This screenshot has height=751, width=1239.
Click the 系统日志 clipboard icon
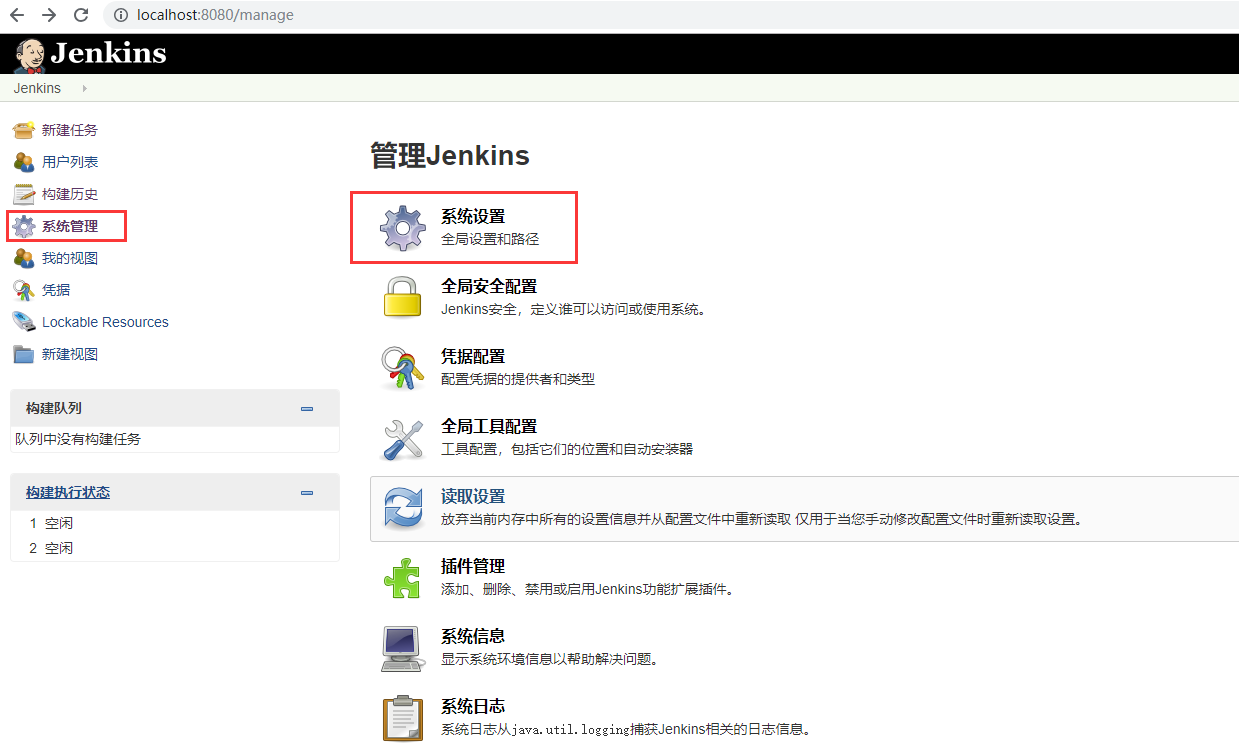[403, 718]
